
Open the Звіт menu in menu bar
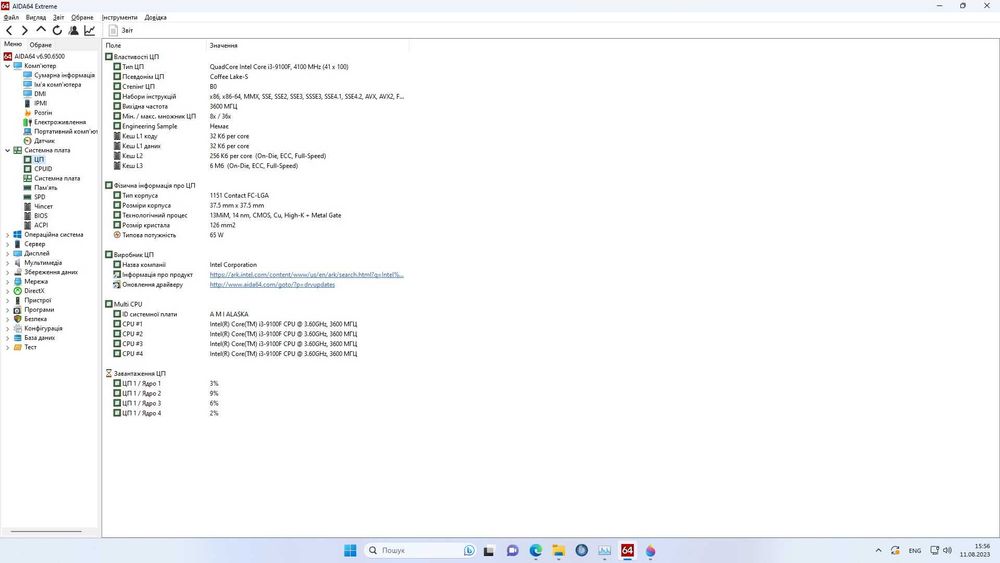pyautogui.click(x=59, y=17)
